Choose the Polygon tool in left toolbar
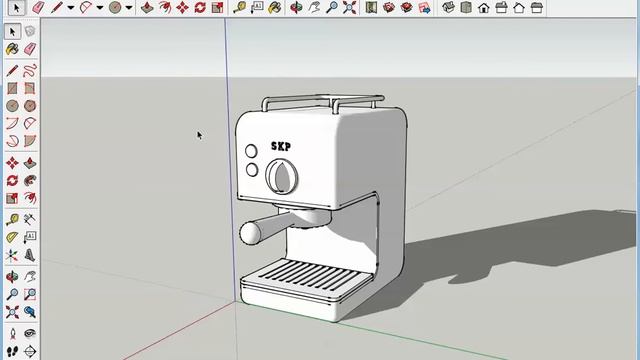 point(30,106)
